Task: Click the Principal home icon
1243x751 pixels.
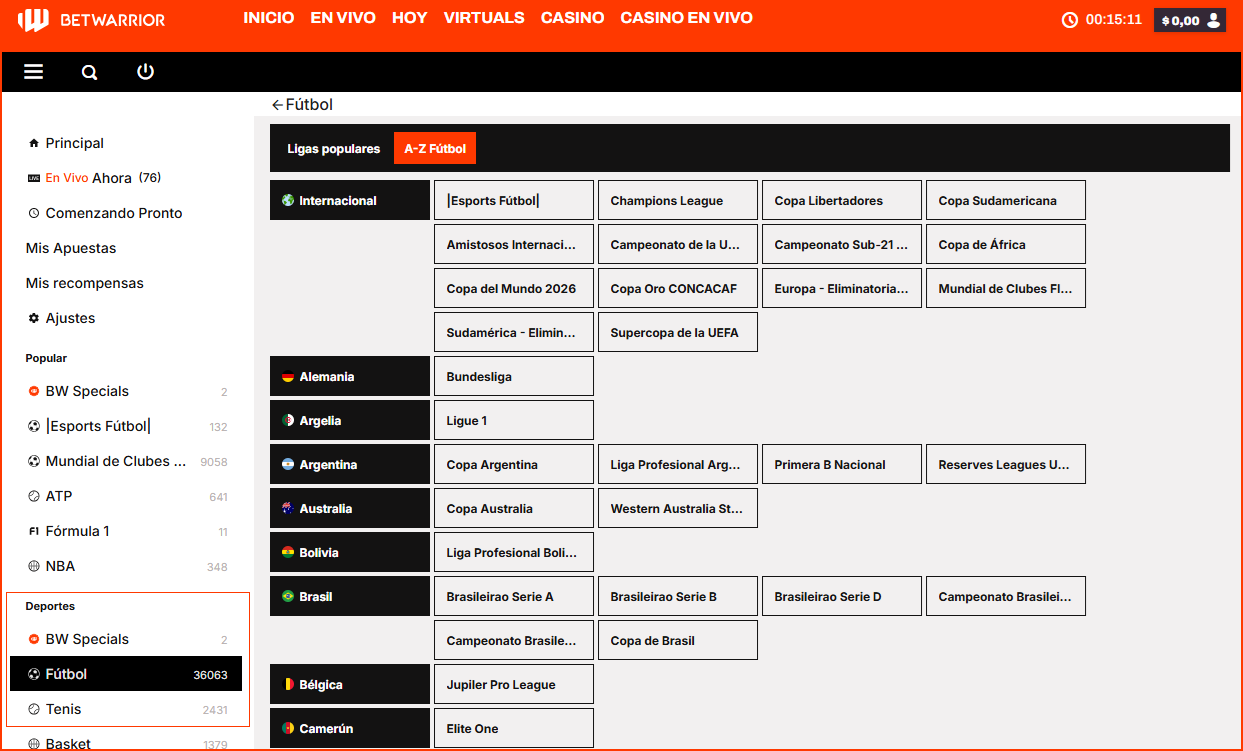Action: tap(34, 143)
